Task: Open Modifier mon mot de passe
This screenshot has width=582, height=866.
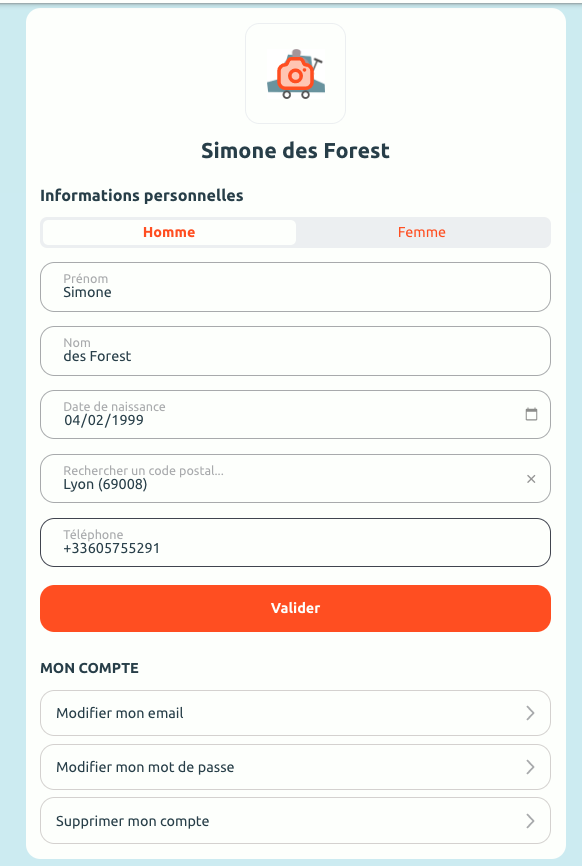Action: tap(295, 767)
